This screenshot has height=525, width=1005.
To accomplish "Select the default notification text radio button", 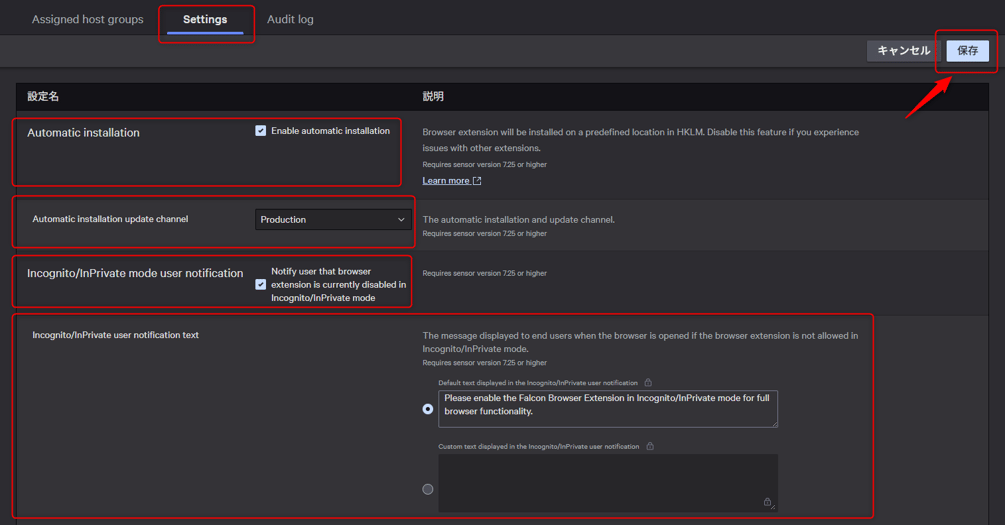I will pyautogui.click(x=428, y=409).
